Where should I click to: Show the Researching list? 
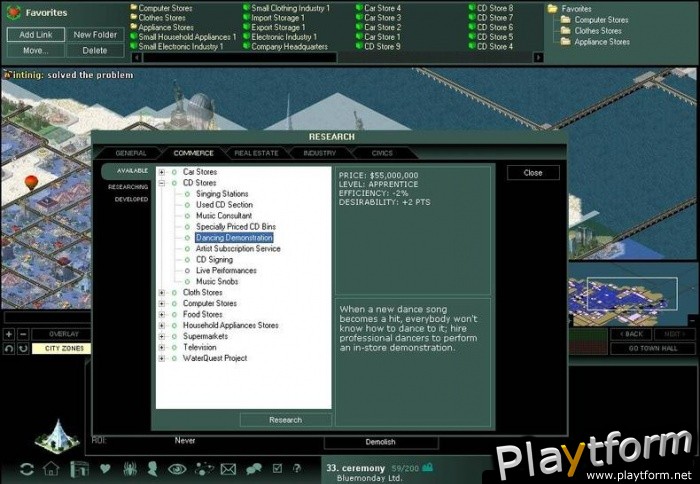128,187
